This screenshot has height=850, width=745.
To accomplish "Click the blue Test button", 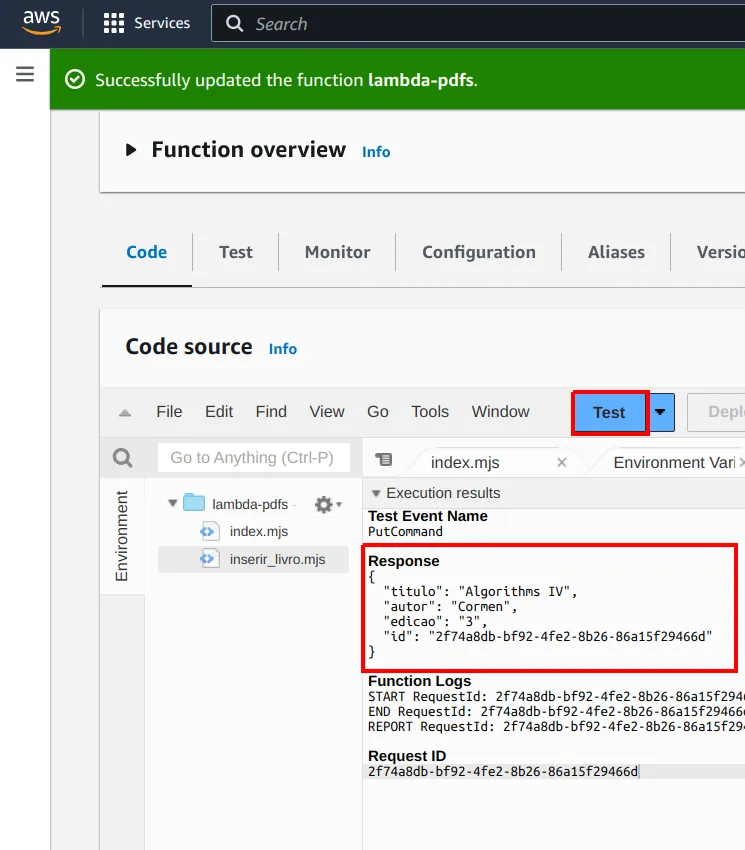I will [x=609, y=413].
